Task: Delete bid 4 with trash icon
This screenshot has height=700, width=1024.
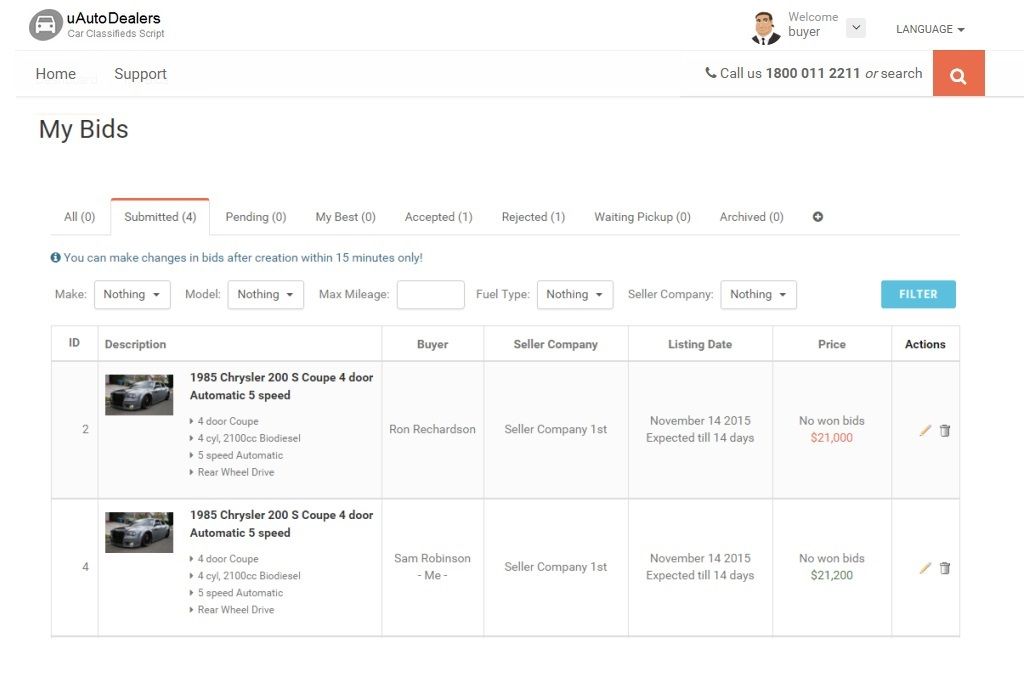Action: pos(945,568)
